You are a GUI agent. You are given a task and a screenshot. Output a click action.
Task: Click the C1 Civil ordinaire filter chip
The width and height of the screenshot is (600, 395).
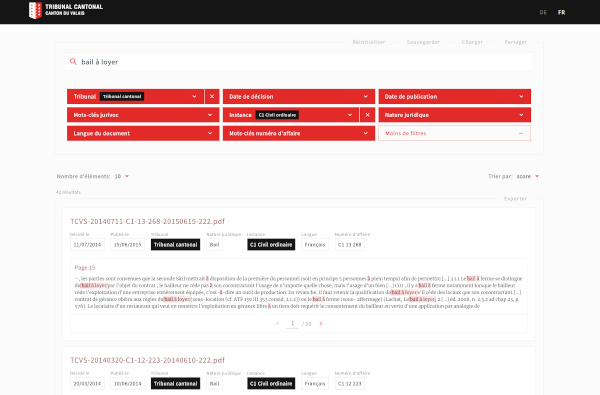point(277,115)
